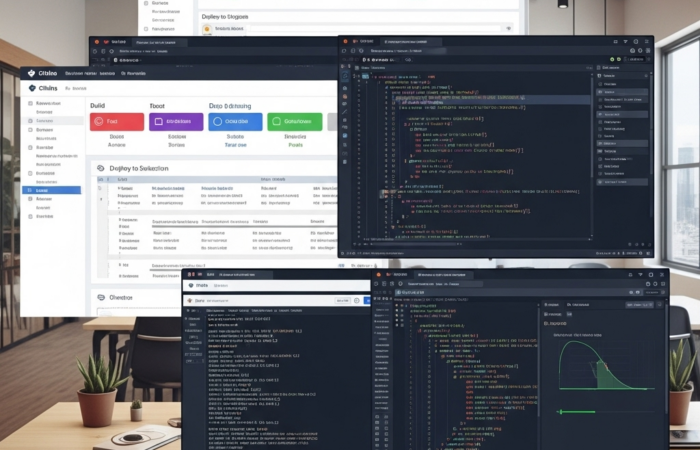Tick the first checkbox in the white sidebar
The height and width of the screenshot is (450, 700).
[31, 103]
